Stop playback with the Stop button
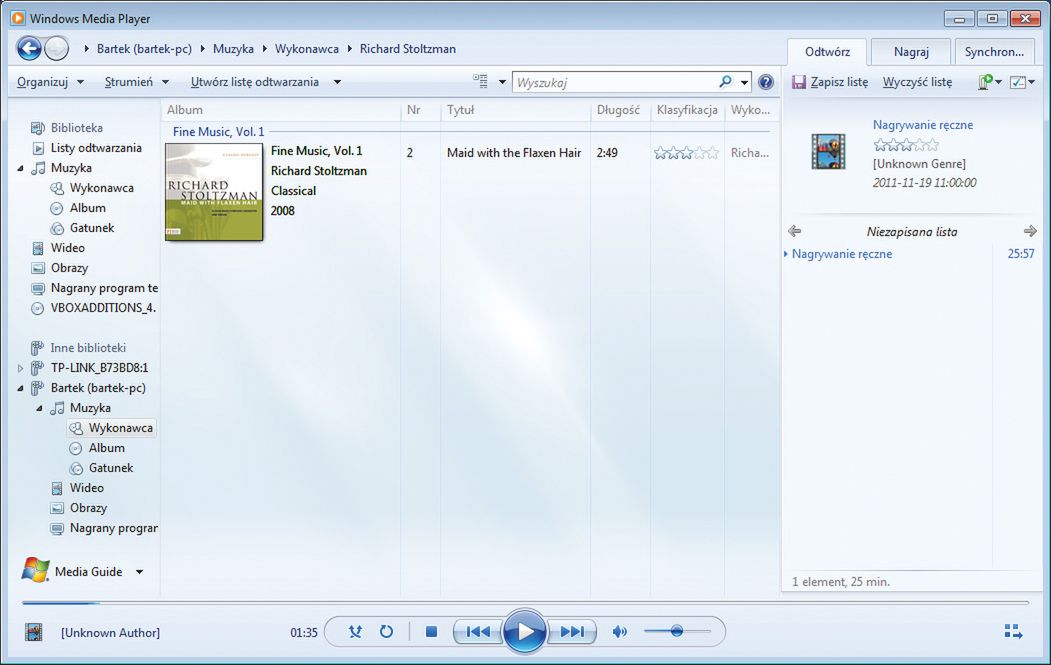This screenshot has width=1051, height=665. pos(432,631)
